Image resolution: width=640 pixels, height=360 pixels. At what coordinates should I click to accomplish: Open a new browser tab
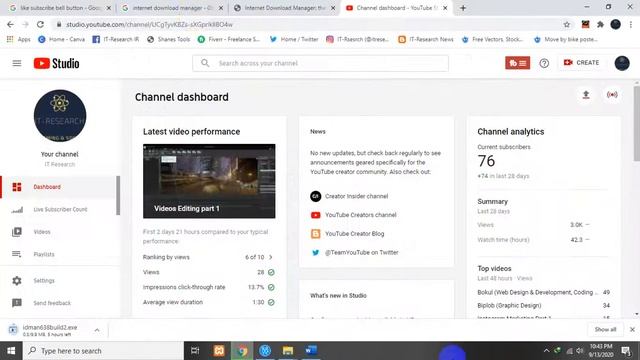[463, 8]
